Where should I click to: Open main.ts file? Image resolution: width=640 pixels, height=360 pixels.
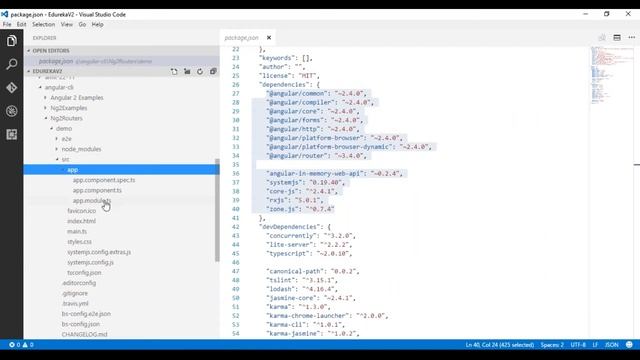[77, 231]
